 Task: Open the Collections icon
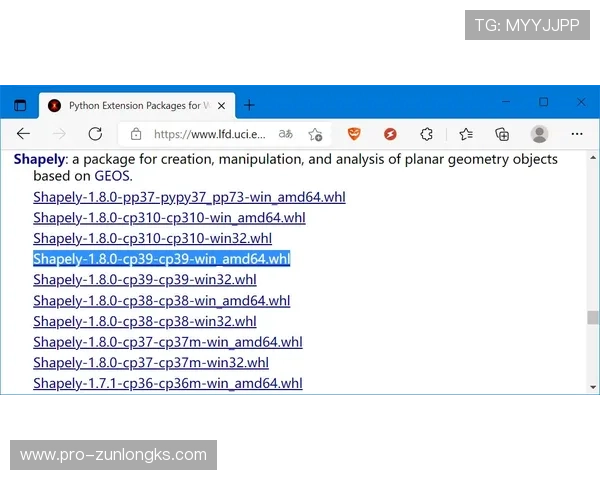tap(502, 134)
